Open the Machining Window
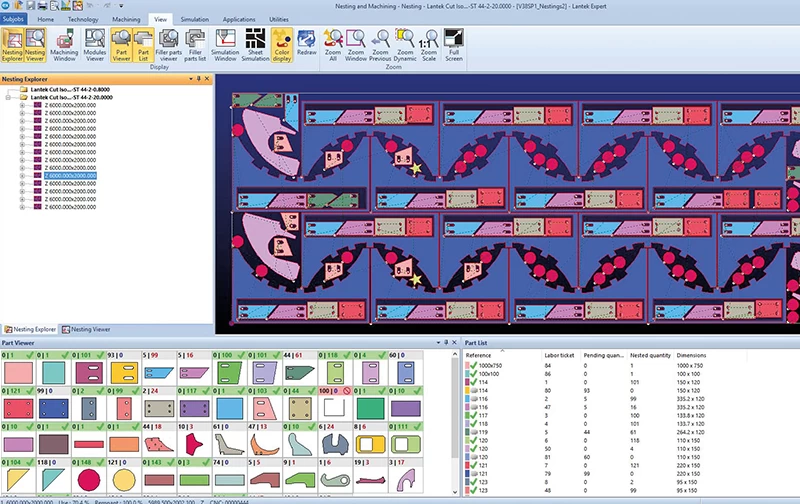Image resolution: width=800 pixels, height=504 pixels. (x=64, y=45)
